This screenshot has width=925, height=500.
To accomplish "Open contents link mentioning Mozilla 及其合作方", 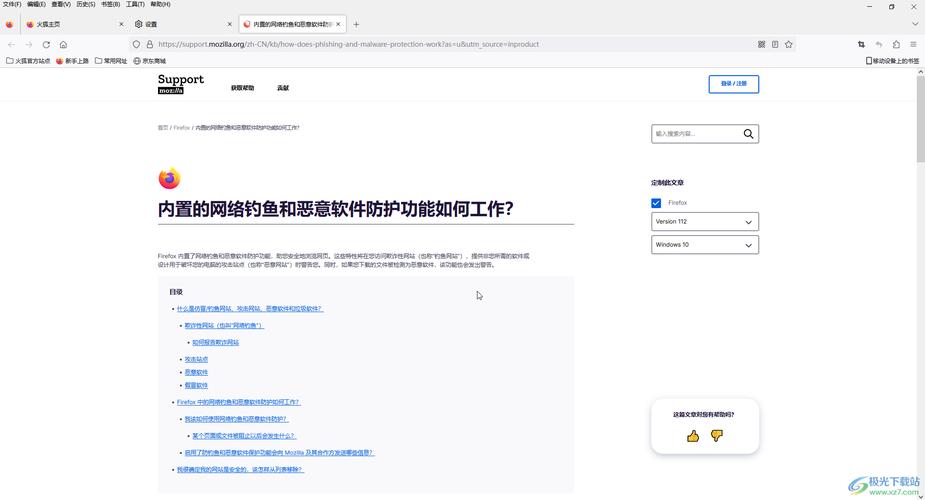I will tap(279, 453).
